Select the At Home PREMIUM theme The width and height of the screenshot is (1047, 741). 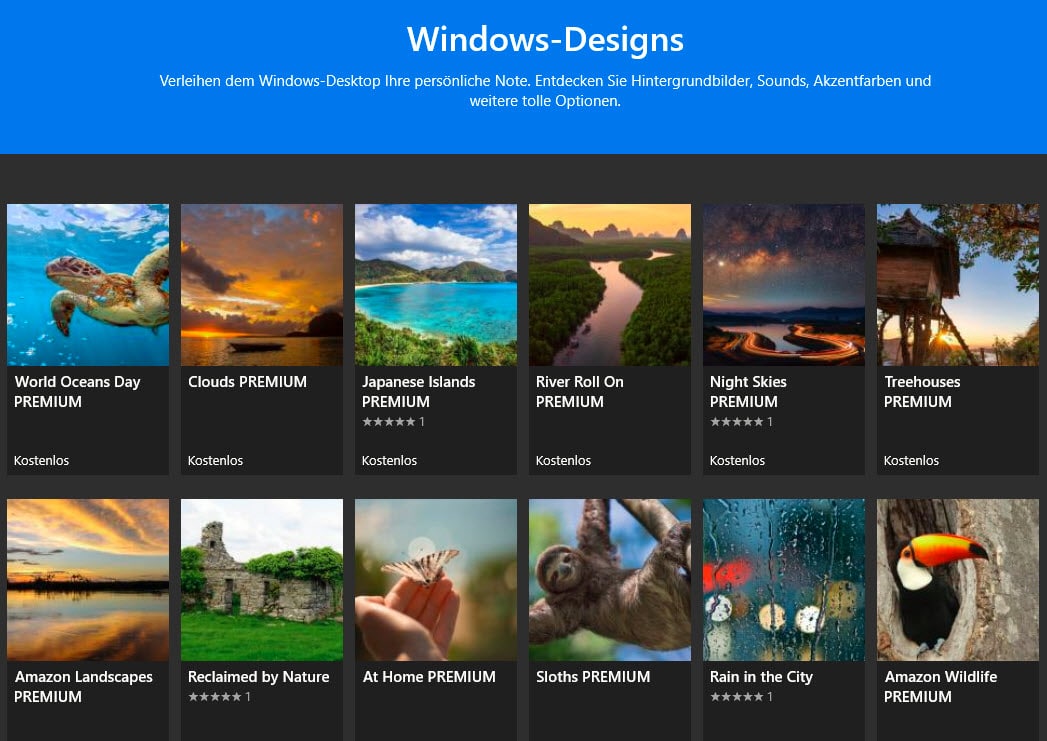pos(435,580)
